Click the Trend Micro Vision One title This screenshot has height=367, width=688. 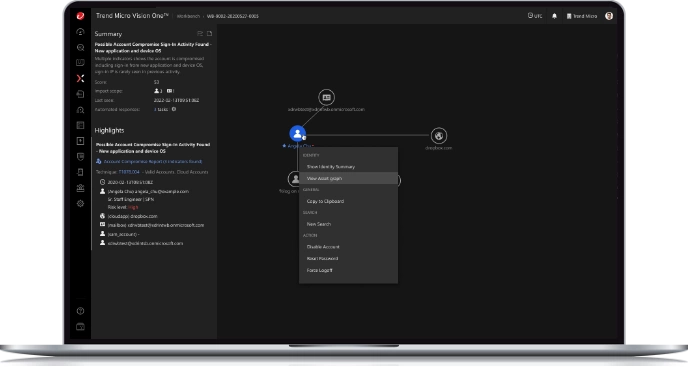132,16
